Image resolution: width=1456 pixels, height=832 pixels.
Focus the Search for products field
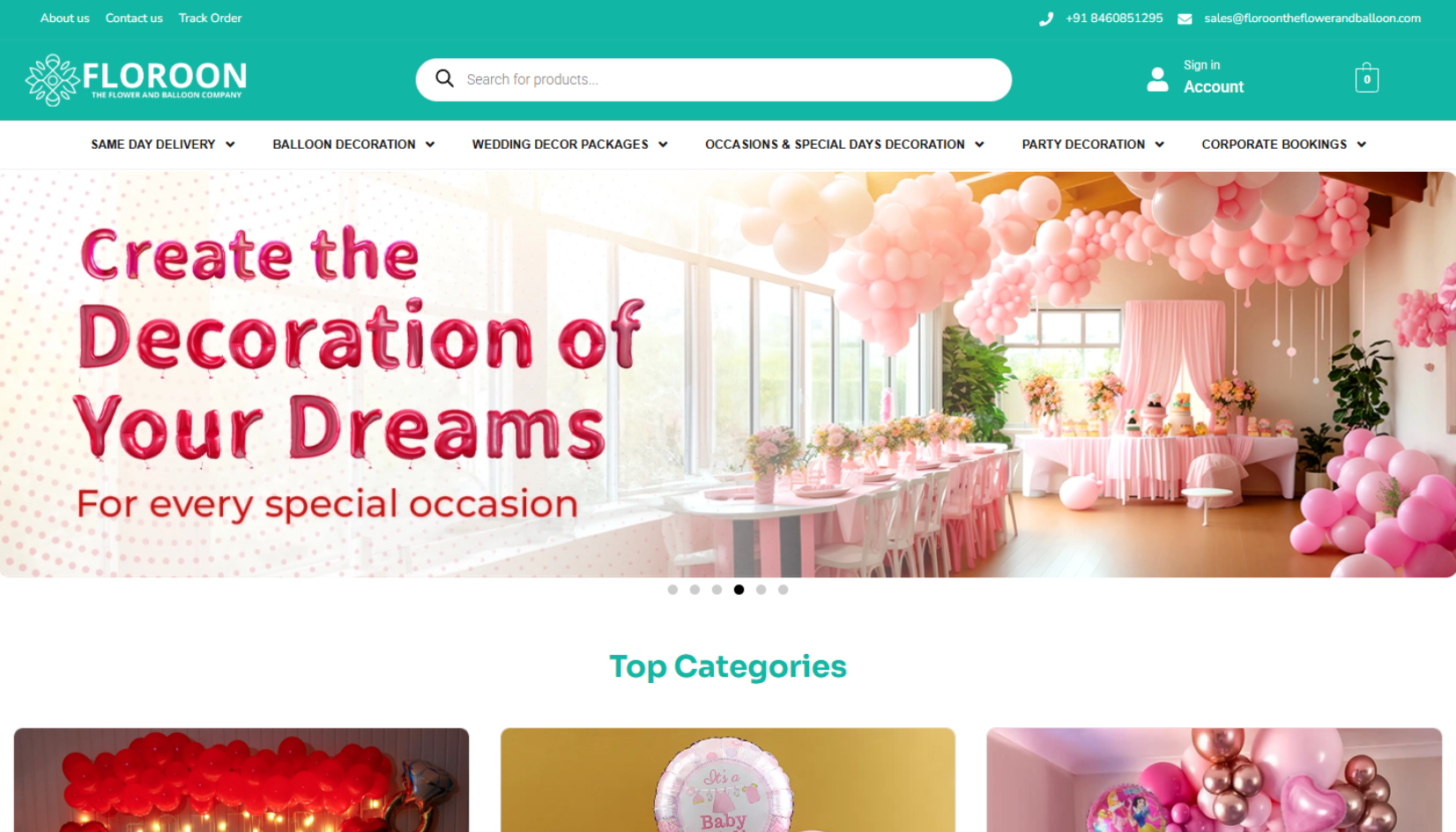click(x=713, y=79)
